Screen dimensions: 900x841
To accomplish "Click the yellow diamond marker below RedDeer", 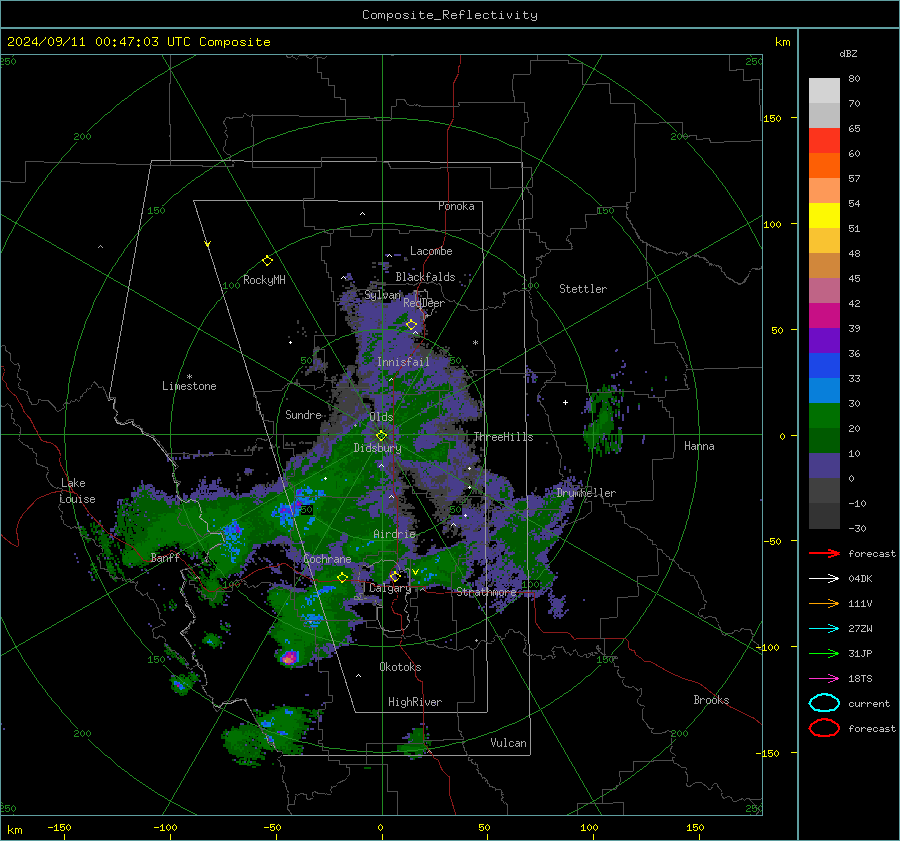I will (x=412, y=325).
